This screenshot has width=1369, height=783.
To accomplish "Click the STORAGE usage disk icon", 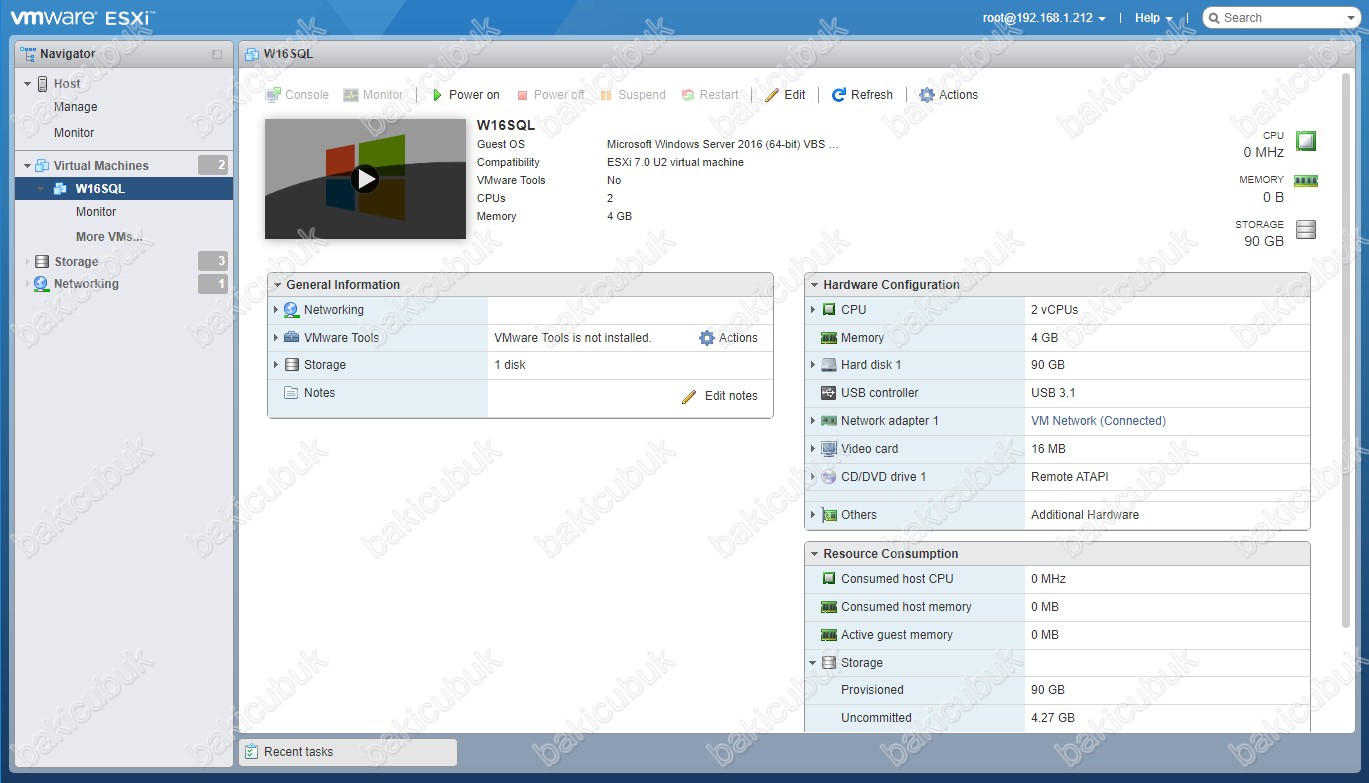I will pyautogui.click(x=1306, y=230).
